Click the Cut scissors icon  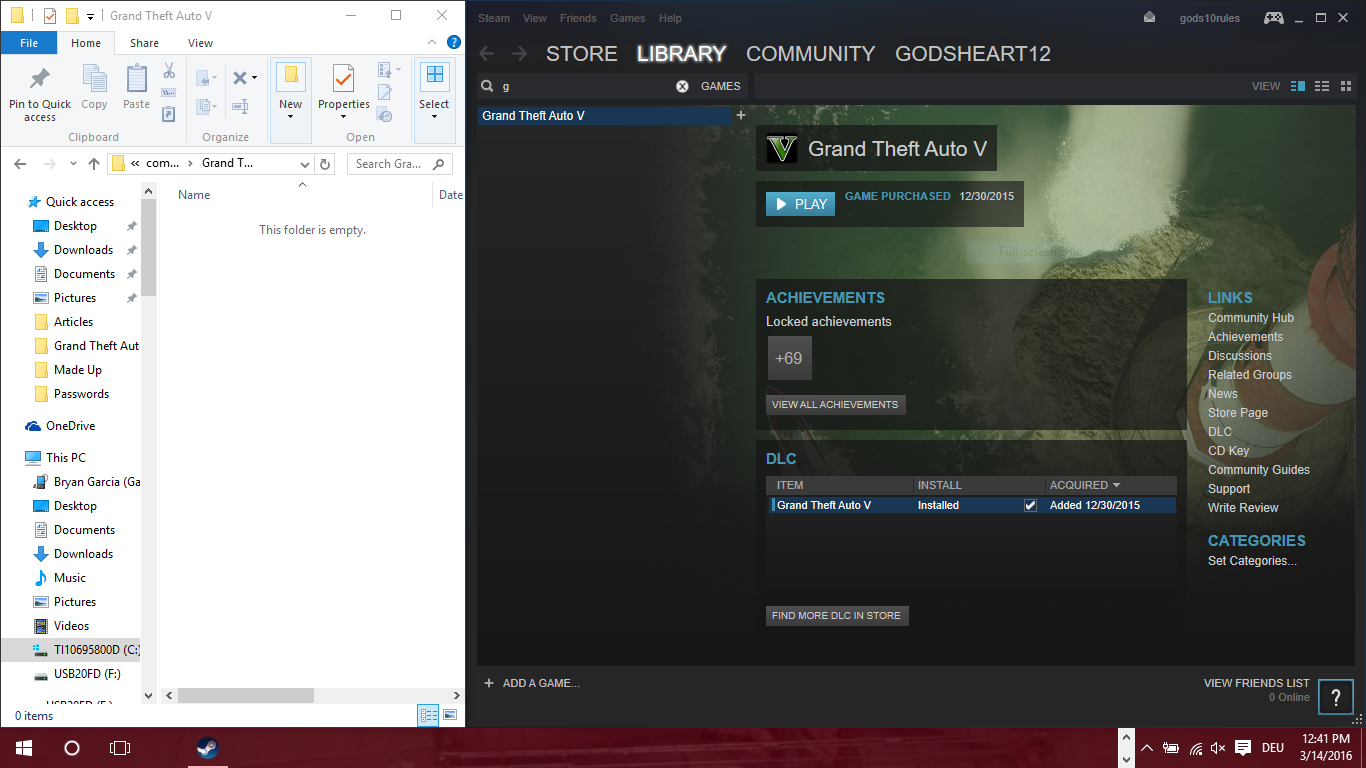[x=169, y=71]
